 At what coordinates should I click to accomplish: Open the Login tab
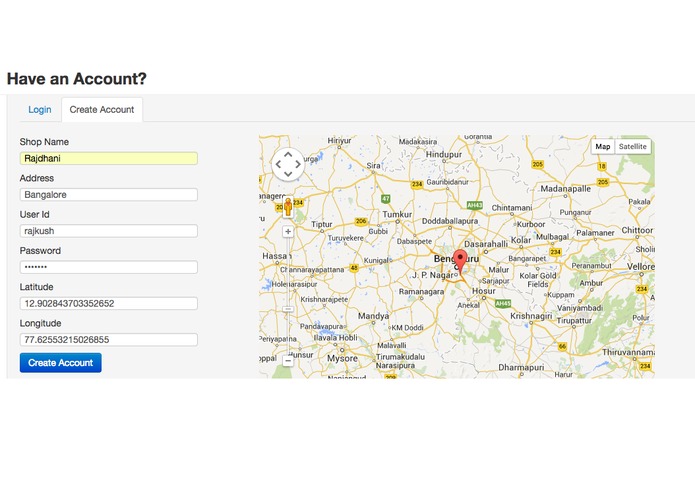40,109
